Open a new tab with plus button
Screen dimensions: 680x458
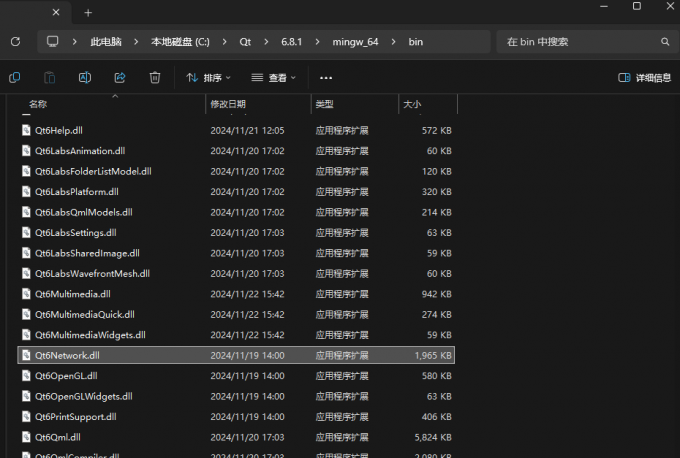click(x=88, y=12)
